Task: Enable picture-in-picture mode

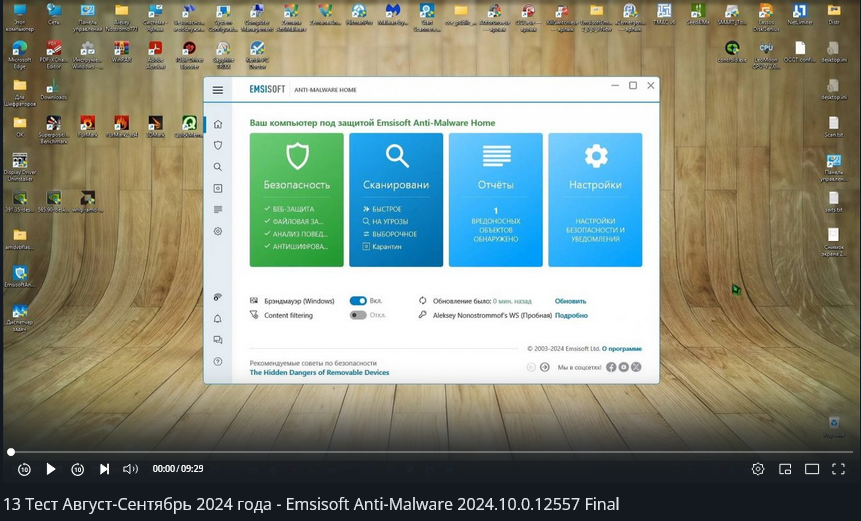Action: click(x=785, y=469)
